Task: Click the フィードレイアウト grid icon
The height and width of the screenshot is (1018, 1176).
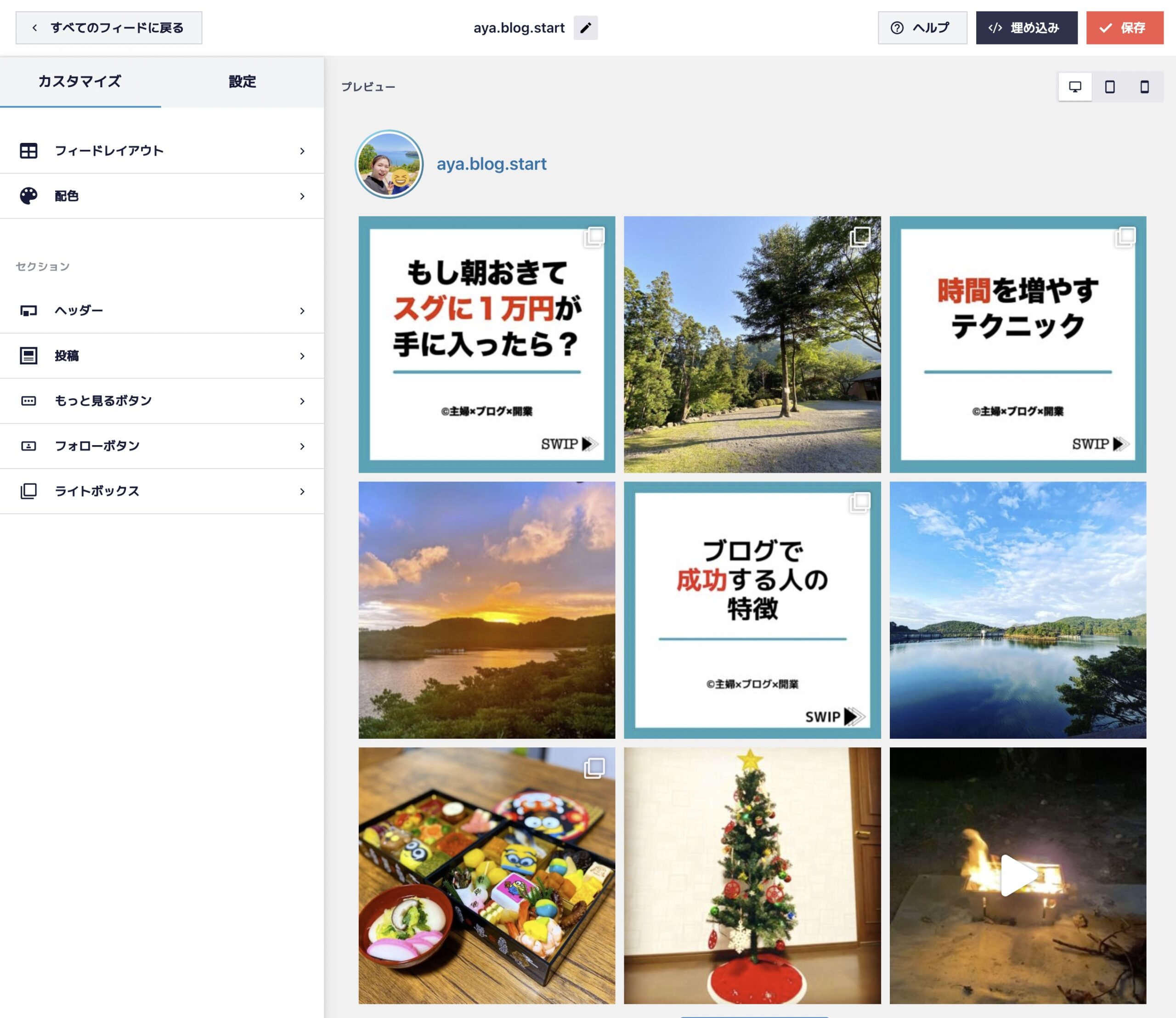Action: point(28,151)
